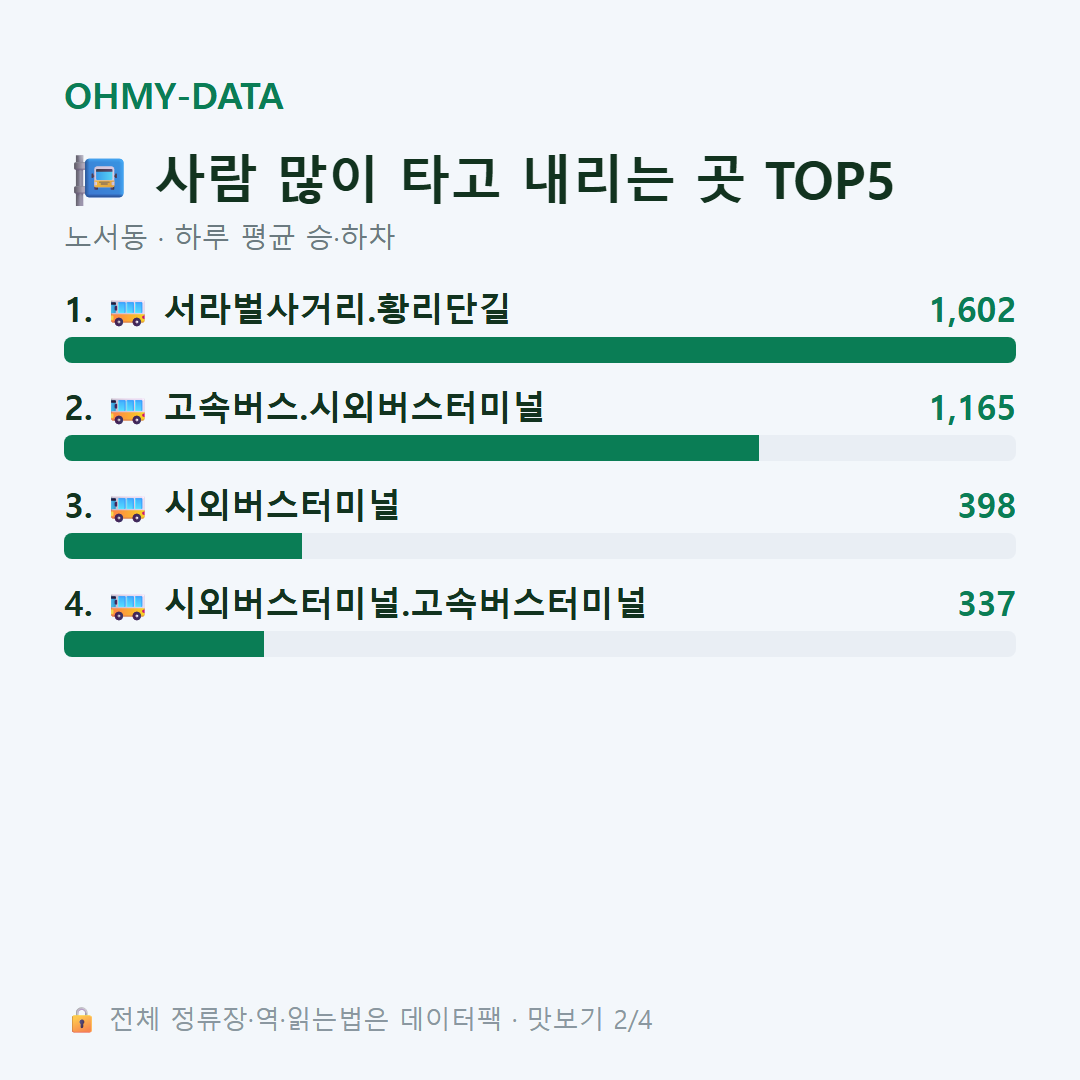The width and height of the screenshot is (1080, 1080).
Task: Select the 고속버스.시외버스터미널 stop name
Action: pos(354,407)
